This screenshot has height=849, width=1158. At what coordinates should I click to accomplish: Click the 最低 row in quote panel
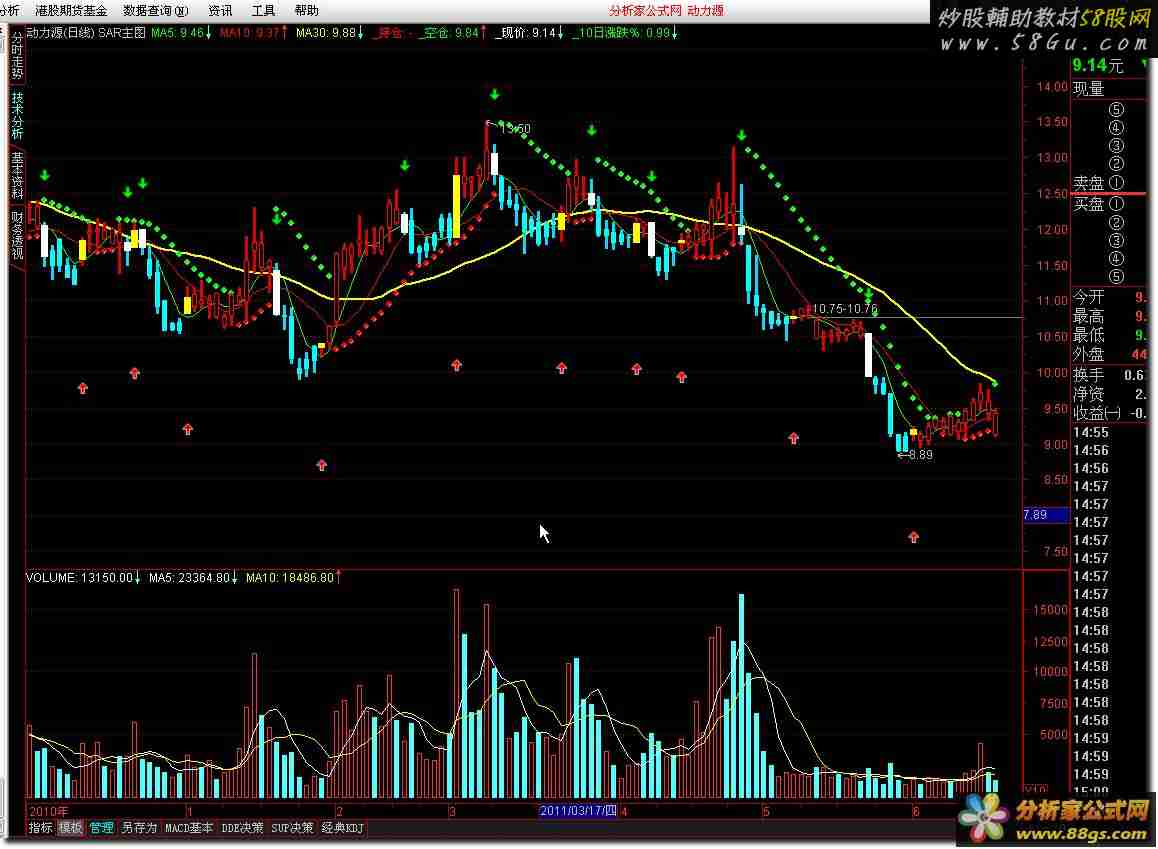pyautogui.click(x=1110, y=335)
